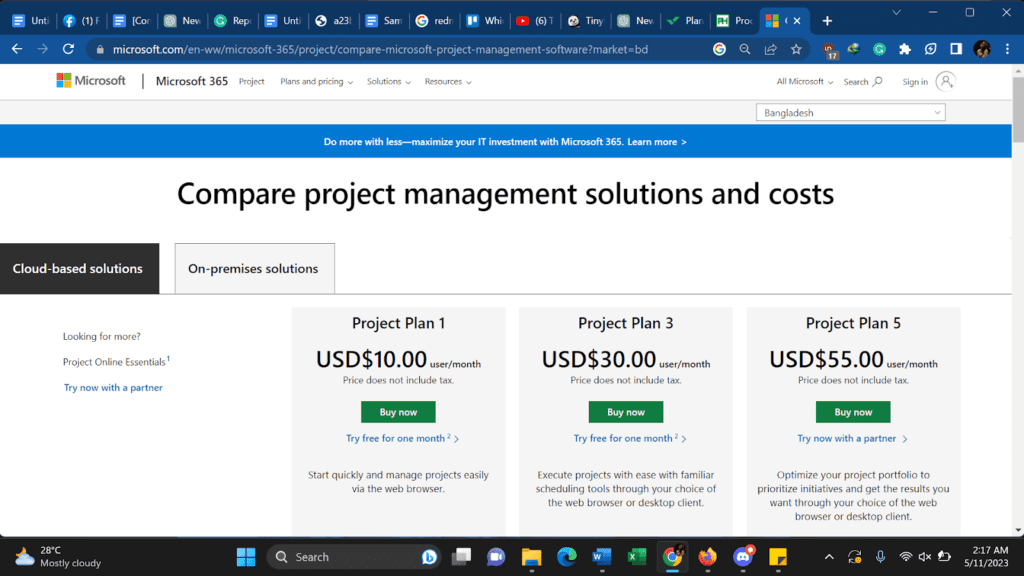Screen dimensions: 1024x576
Task: Open the Sign in account icon
Action: click(x=945, y=82)
